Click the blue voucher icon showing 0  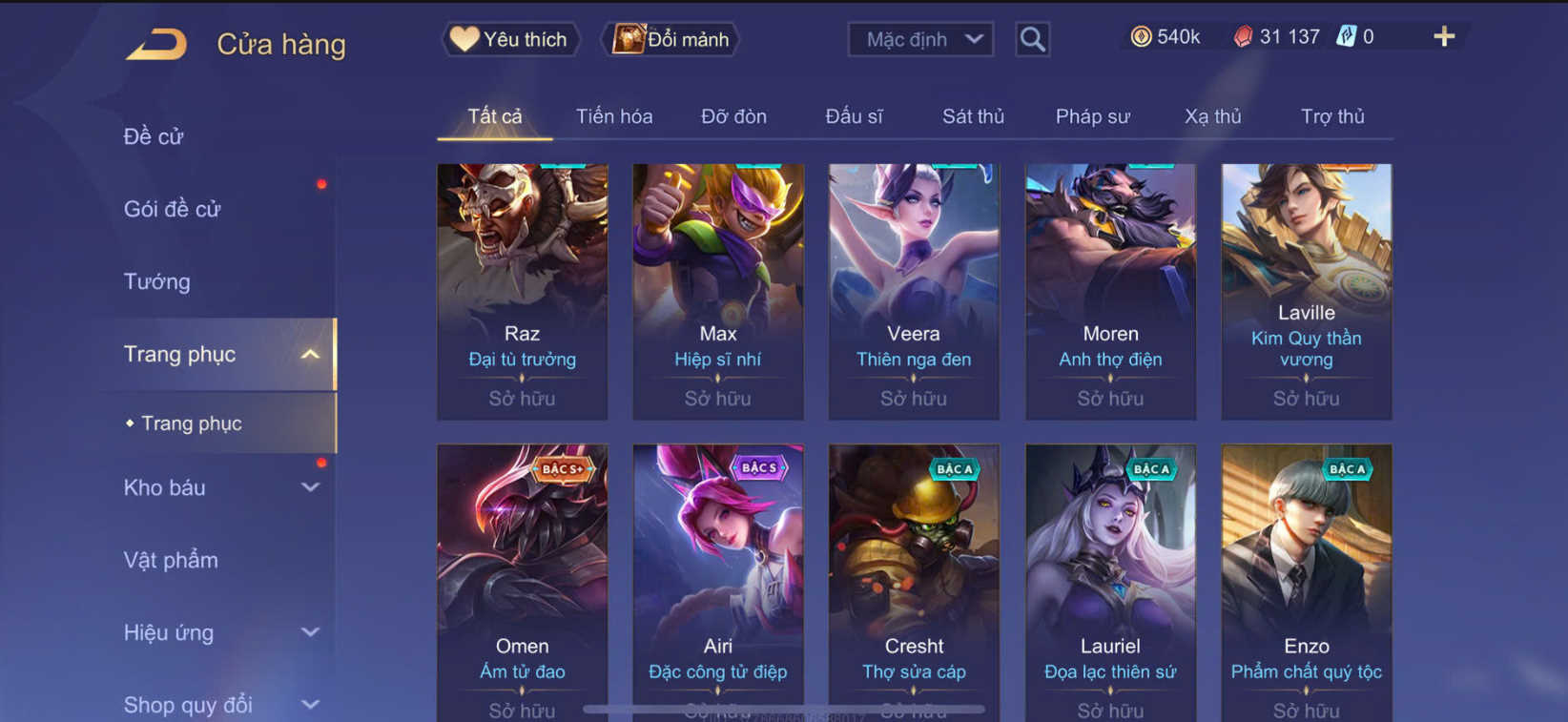click(1346, 36)
